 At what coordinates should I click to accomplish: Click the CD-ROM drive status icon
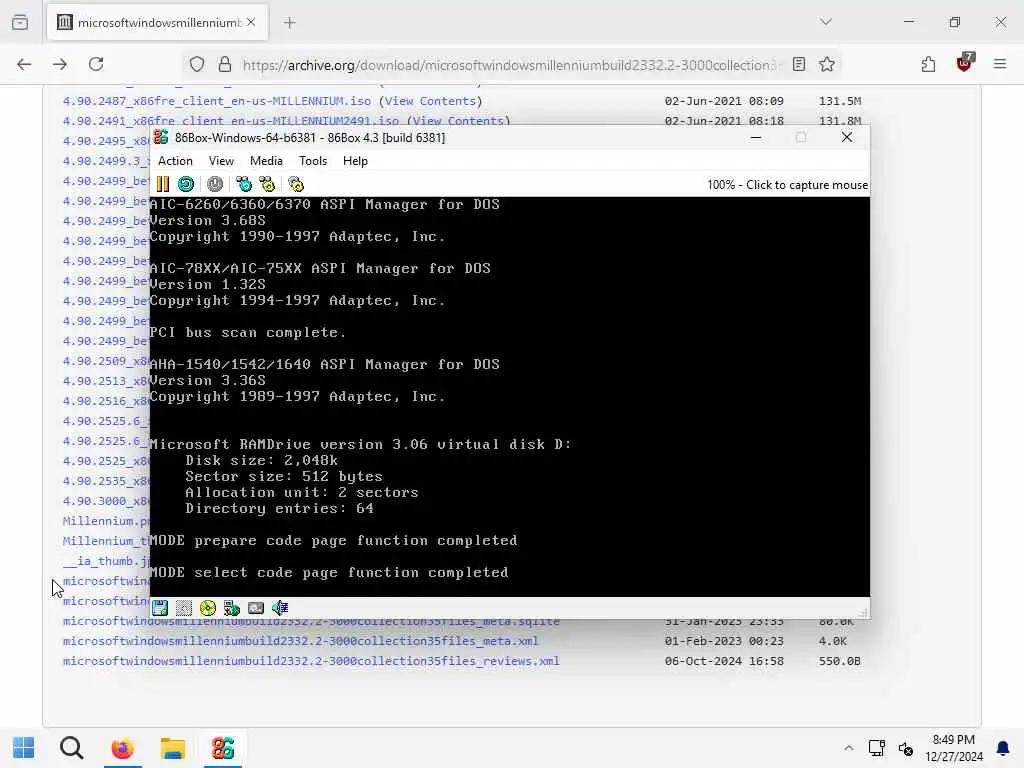pyautogui.click(x=208, y=608)
